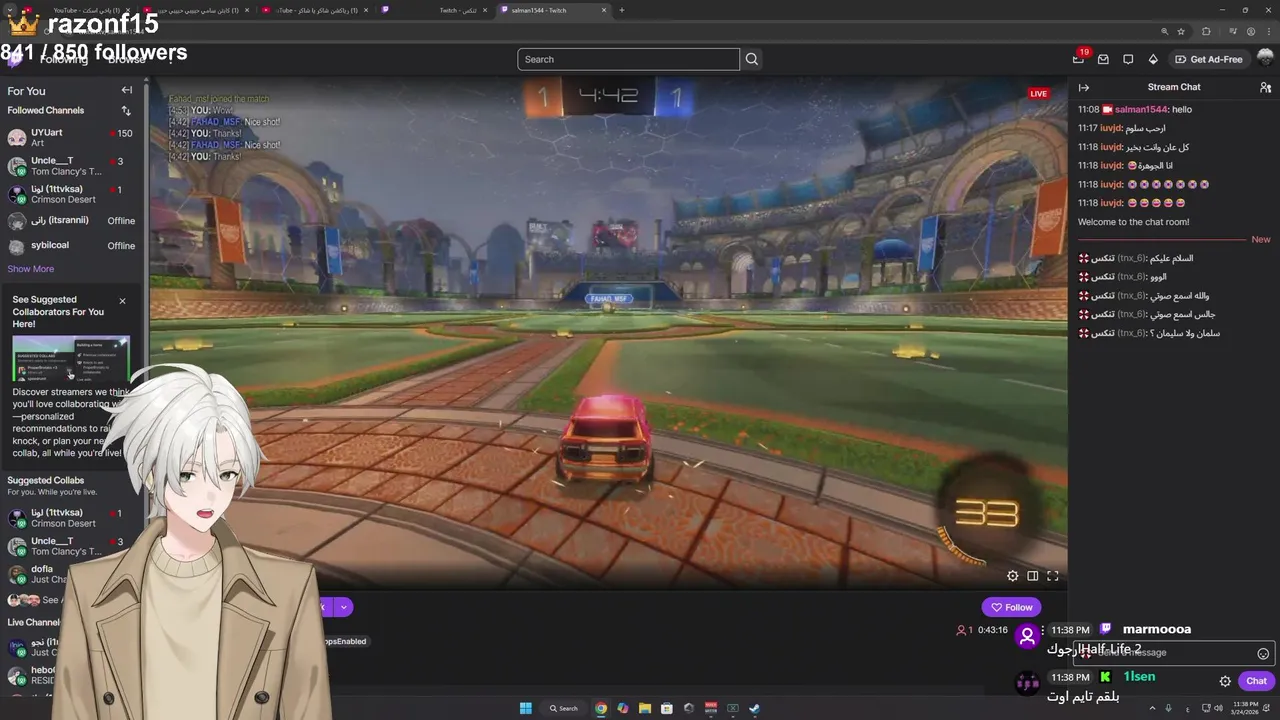This screenshot has height=720, width=1280.
Task: Open Chrome from the taskbar
Action: tap(601, 708)
